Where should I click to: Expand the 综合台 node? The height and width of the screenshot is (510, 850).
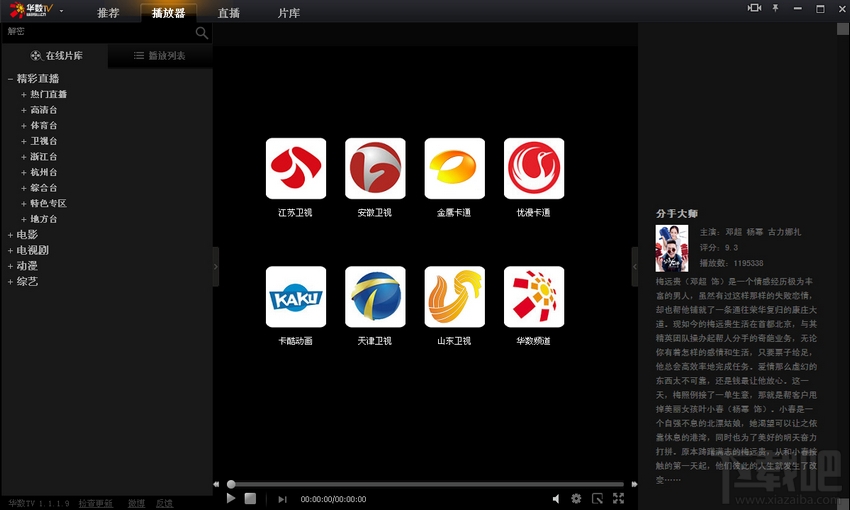pos(24,189)
